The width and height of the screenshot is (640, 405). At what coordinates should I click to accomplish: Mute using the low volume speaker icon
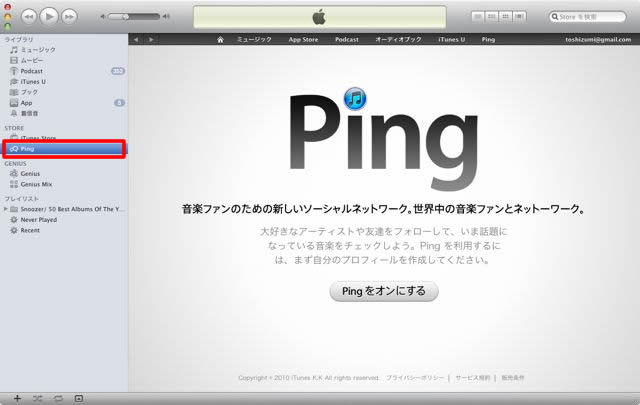pos(103,17)
